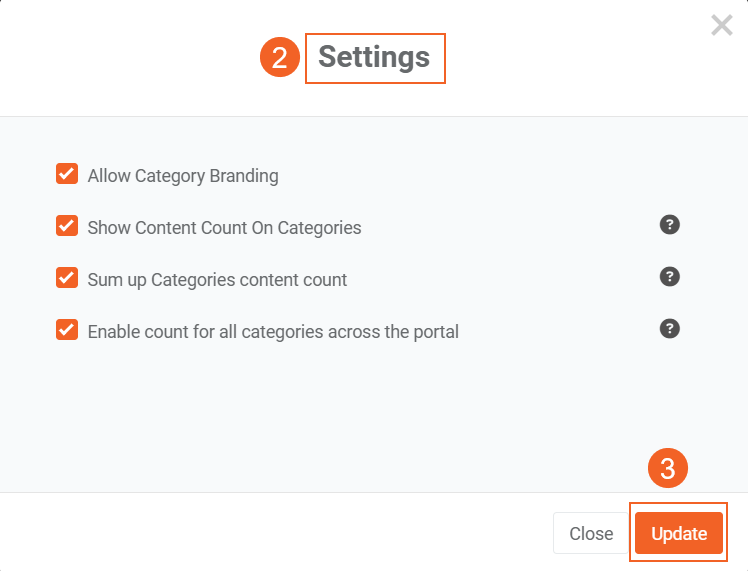This screenshot has width=748, height=571.
Task: Click the Settings dialog title
Action: coord(374,57)
